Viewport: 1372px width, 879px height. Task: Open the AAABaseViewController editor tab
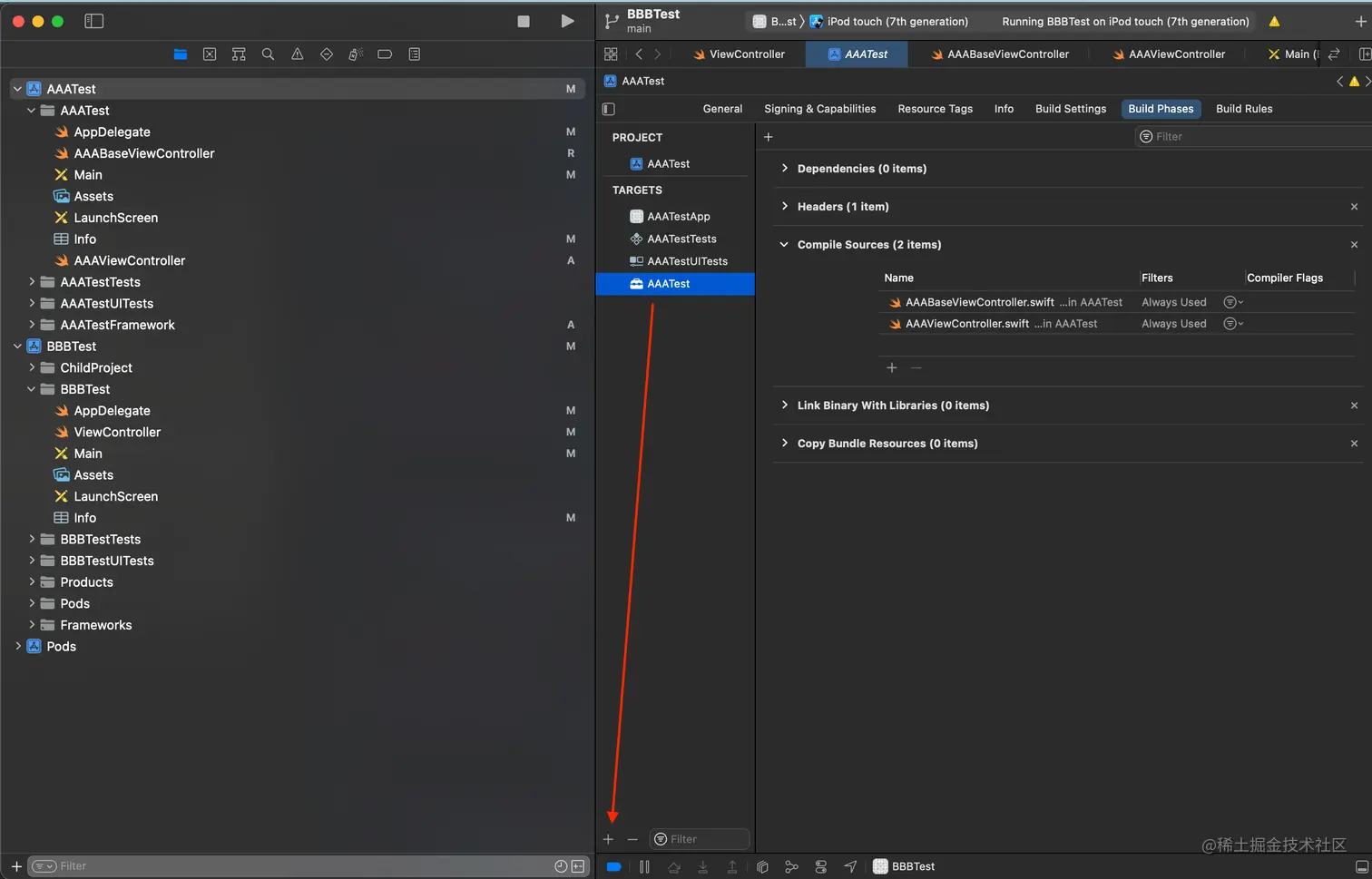(1000, 54)
